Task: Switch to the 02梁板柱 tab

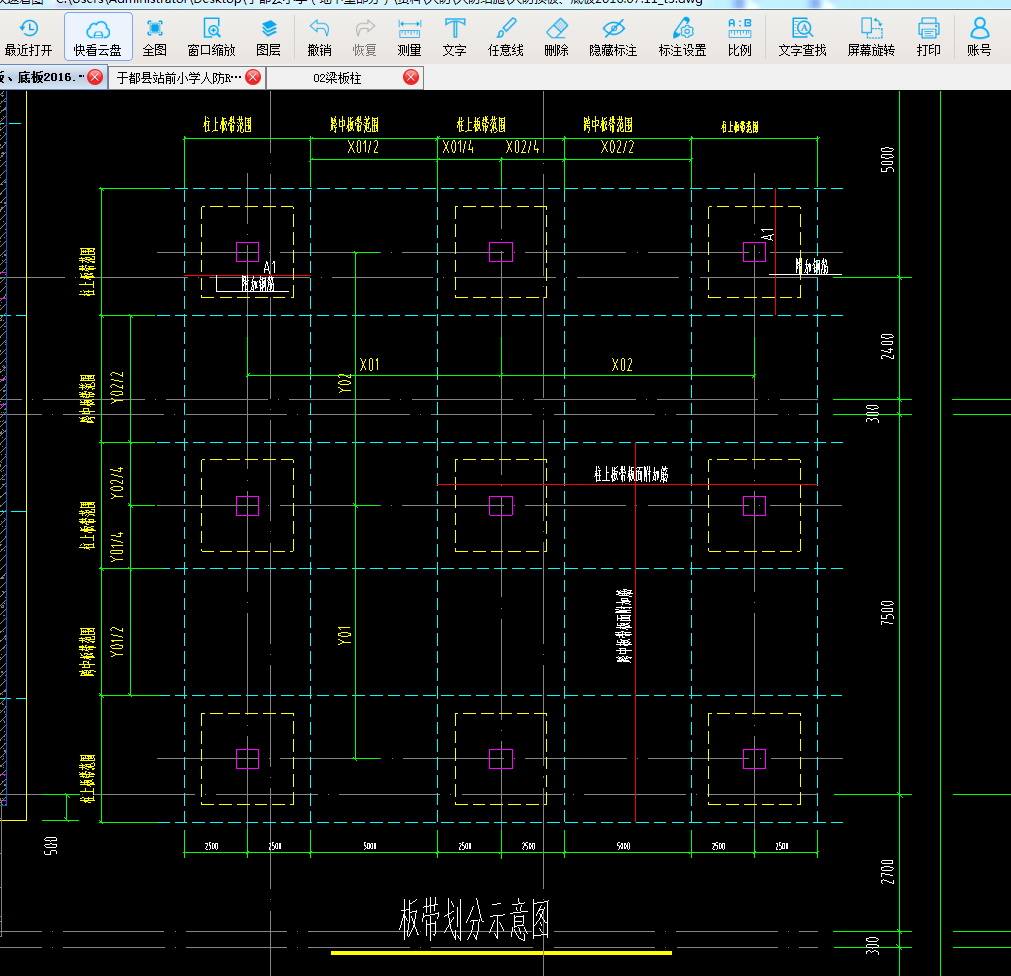Action: [x=337, y=78]
